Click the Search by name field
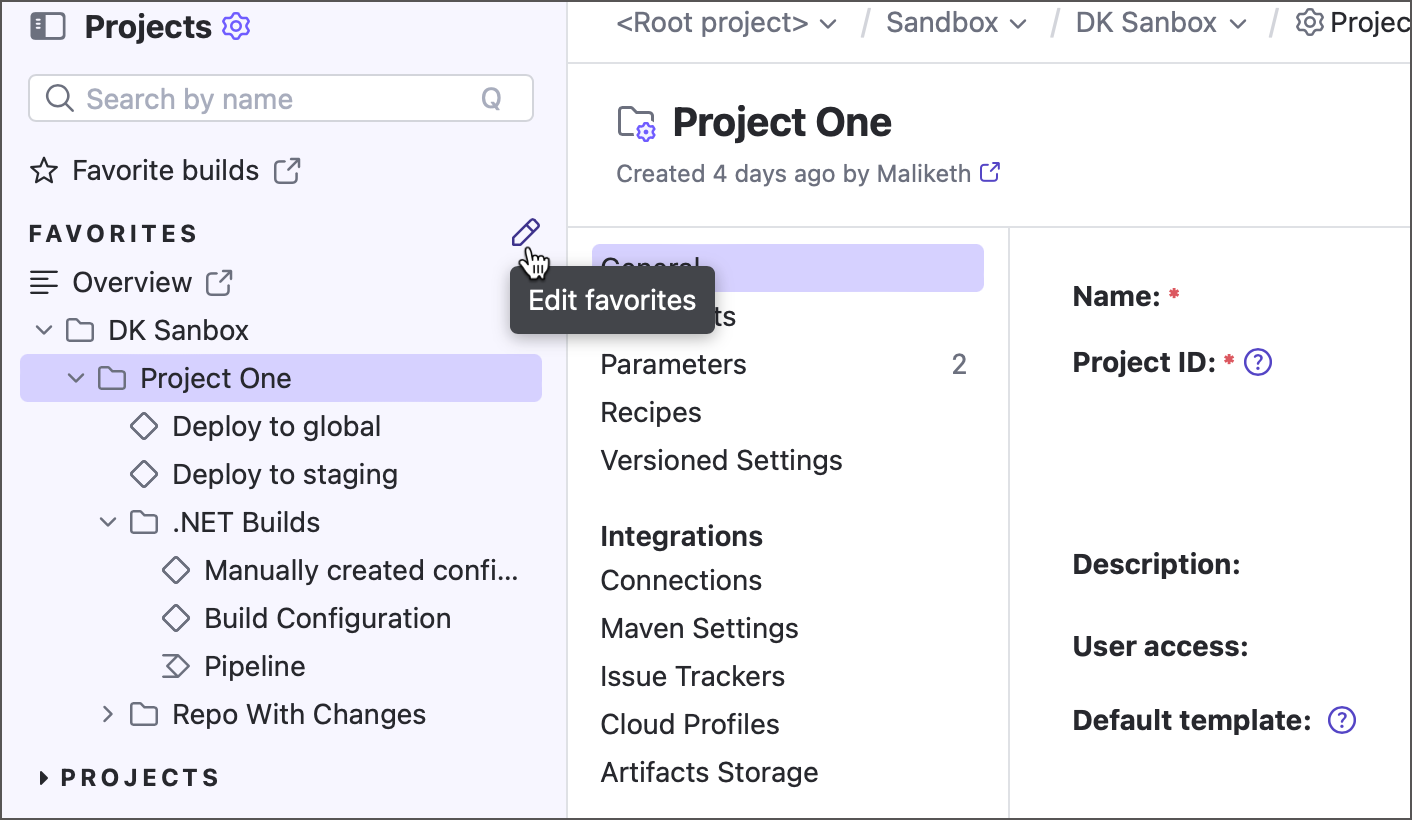This screenshot has width=1412, height=820. 270,99
